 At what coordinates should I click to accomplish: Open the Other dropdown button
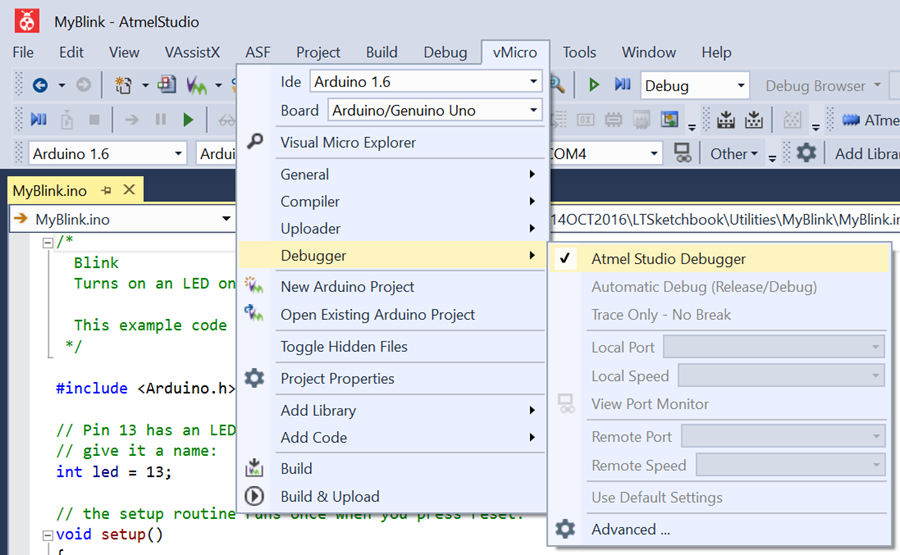(x=734, y=154)
